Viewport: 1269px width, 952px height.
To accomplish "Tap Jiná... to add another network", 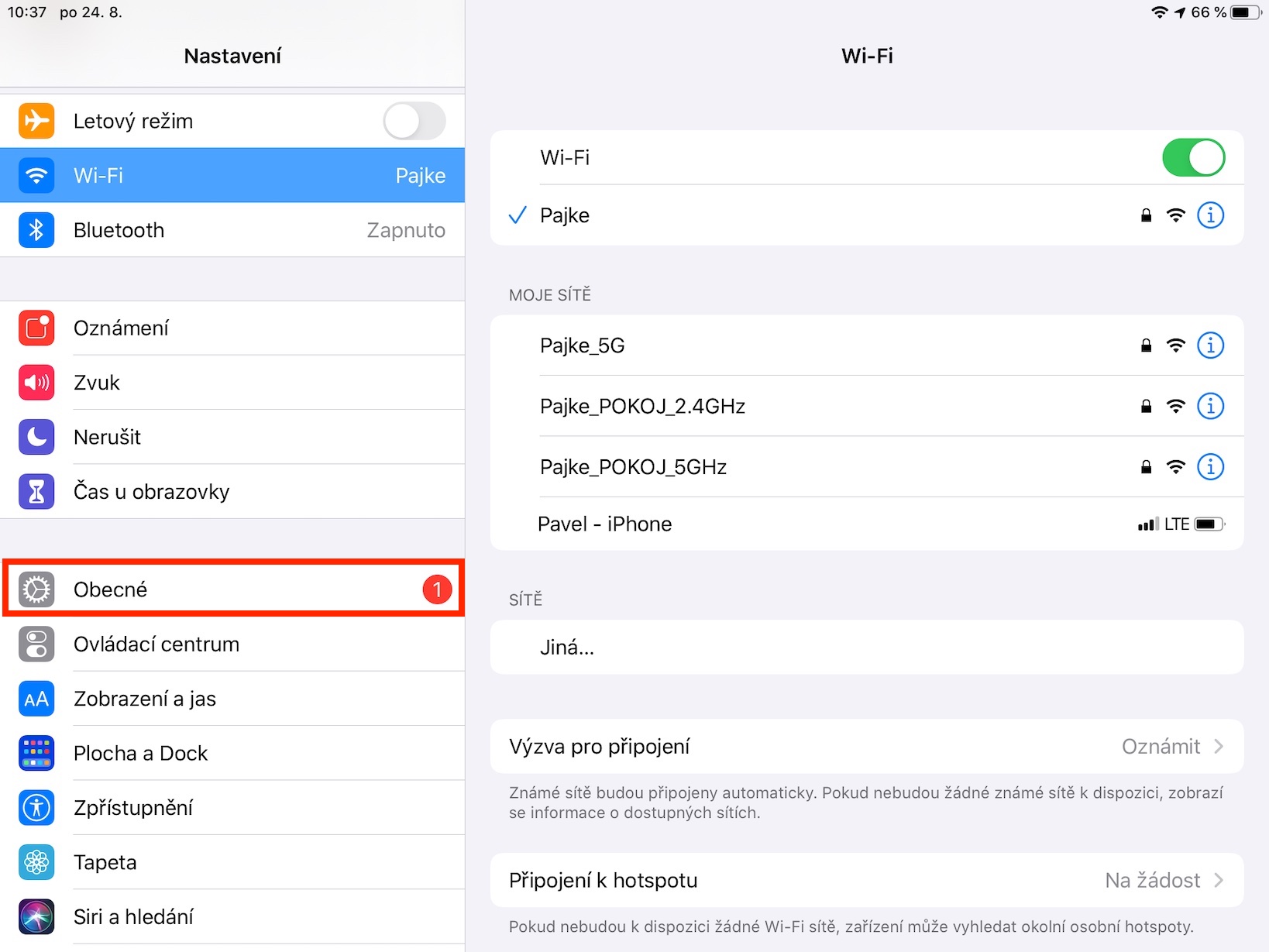I will [867, 648].
